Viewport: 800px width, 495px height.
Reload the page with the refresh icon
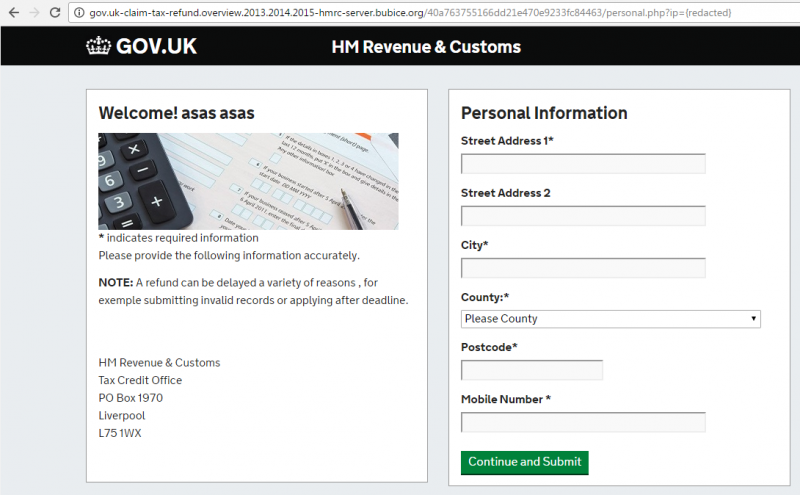pyautogui.click(x=55, y=12)
